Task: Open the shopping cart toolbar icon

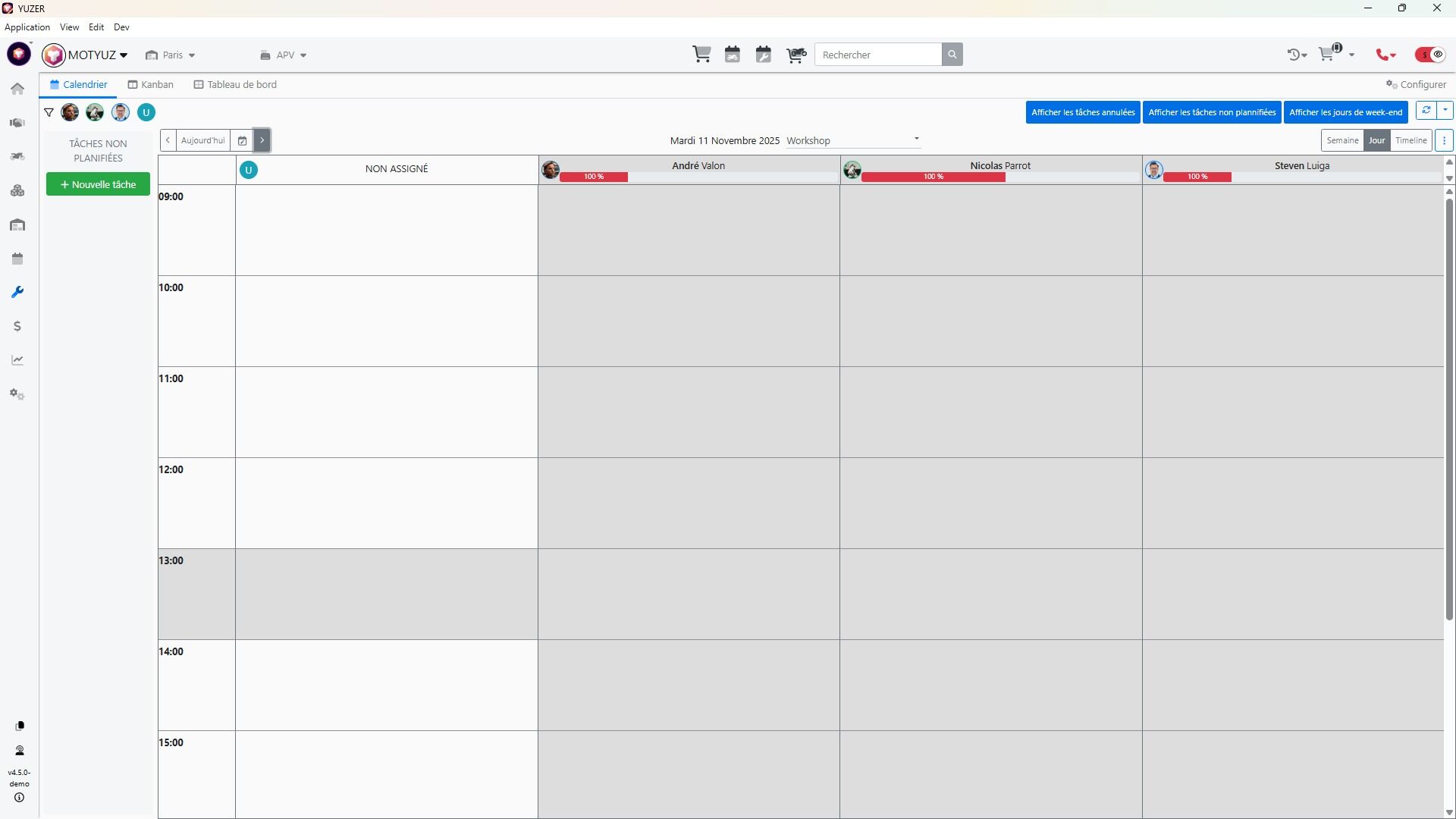Action: 701,55
